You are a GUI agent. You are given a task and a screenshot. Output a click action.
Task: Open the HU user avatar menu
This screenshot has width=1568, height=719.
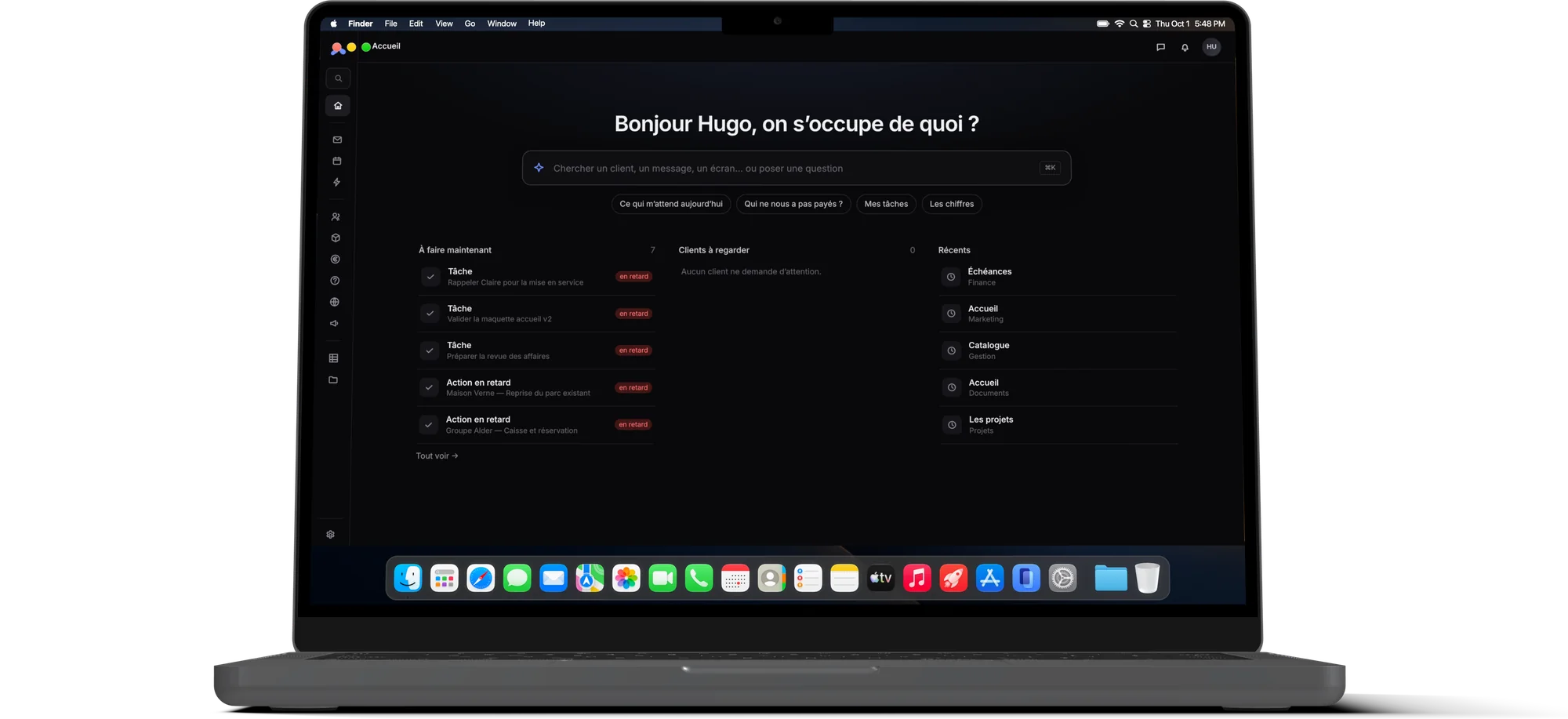pos(1211,47)
